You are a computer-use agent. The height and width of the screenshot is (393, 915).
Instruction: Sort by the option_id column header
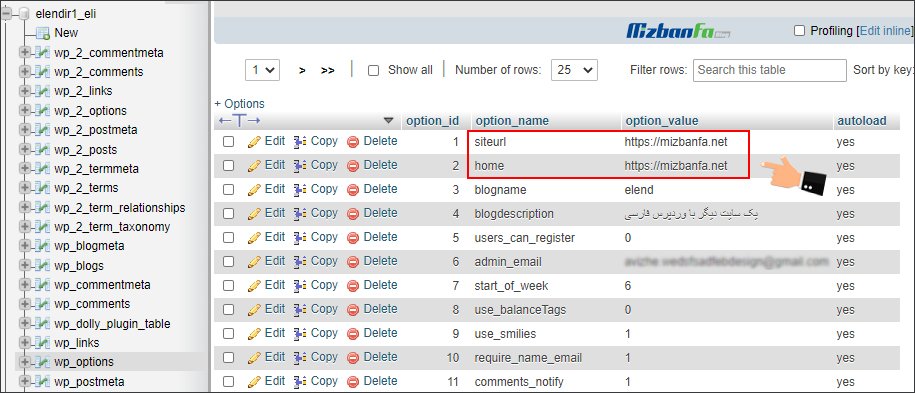(x=432, y=121)
